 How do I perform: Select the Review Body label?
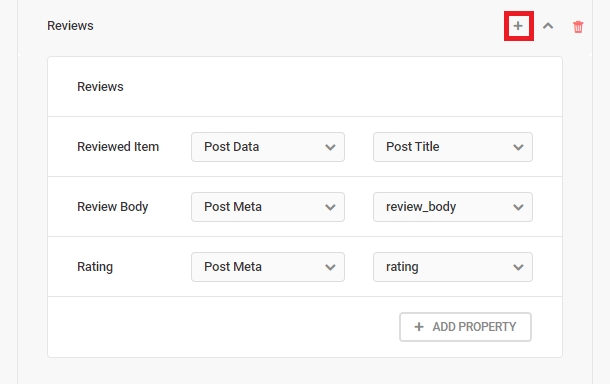coord(112,207)
